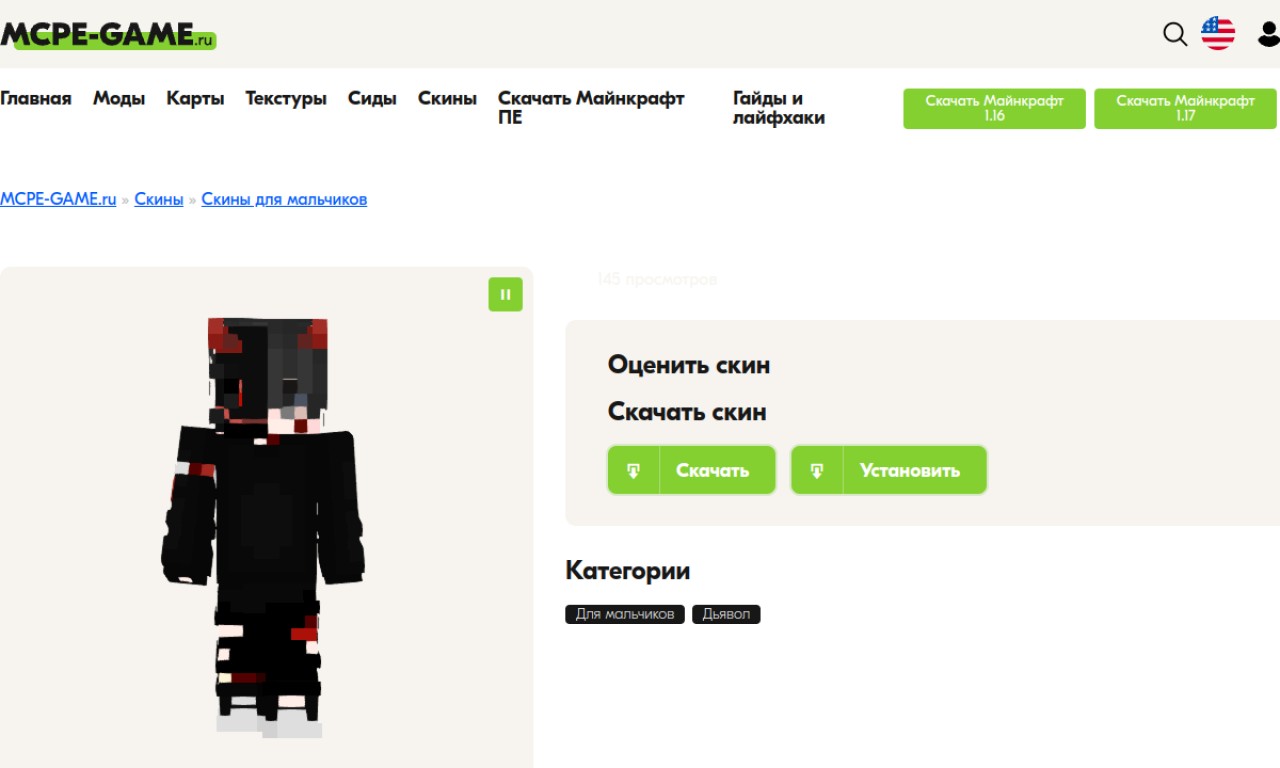This screenshot has height=768, width=1280.
Task: Follow MCPE-GAME.ru breadcrumb link
Action: [58, 199]
